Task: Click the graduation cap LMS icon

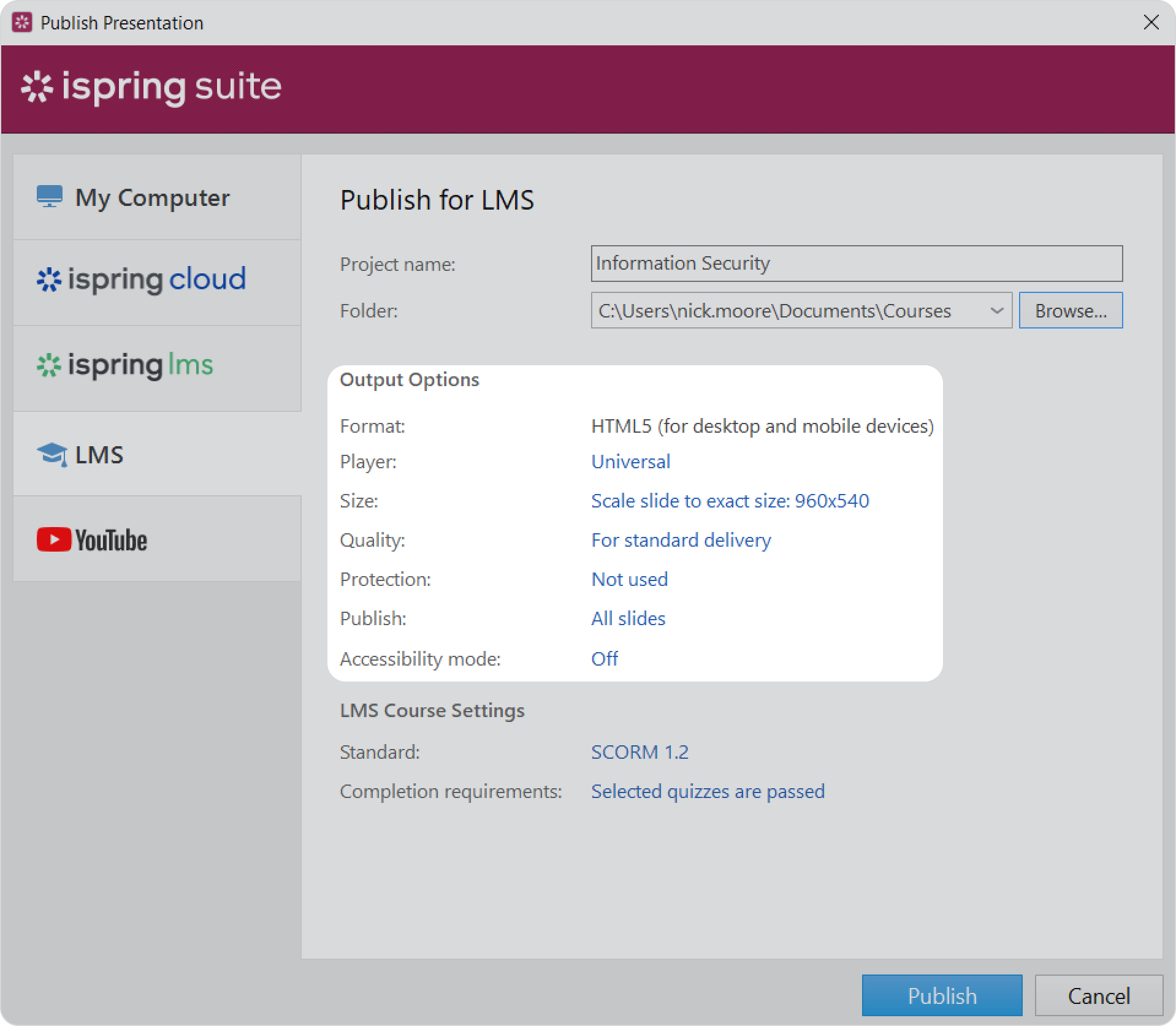Action: [52, 455]
